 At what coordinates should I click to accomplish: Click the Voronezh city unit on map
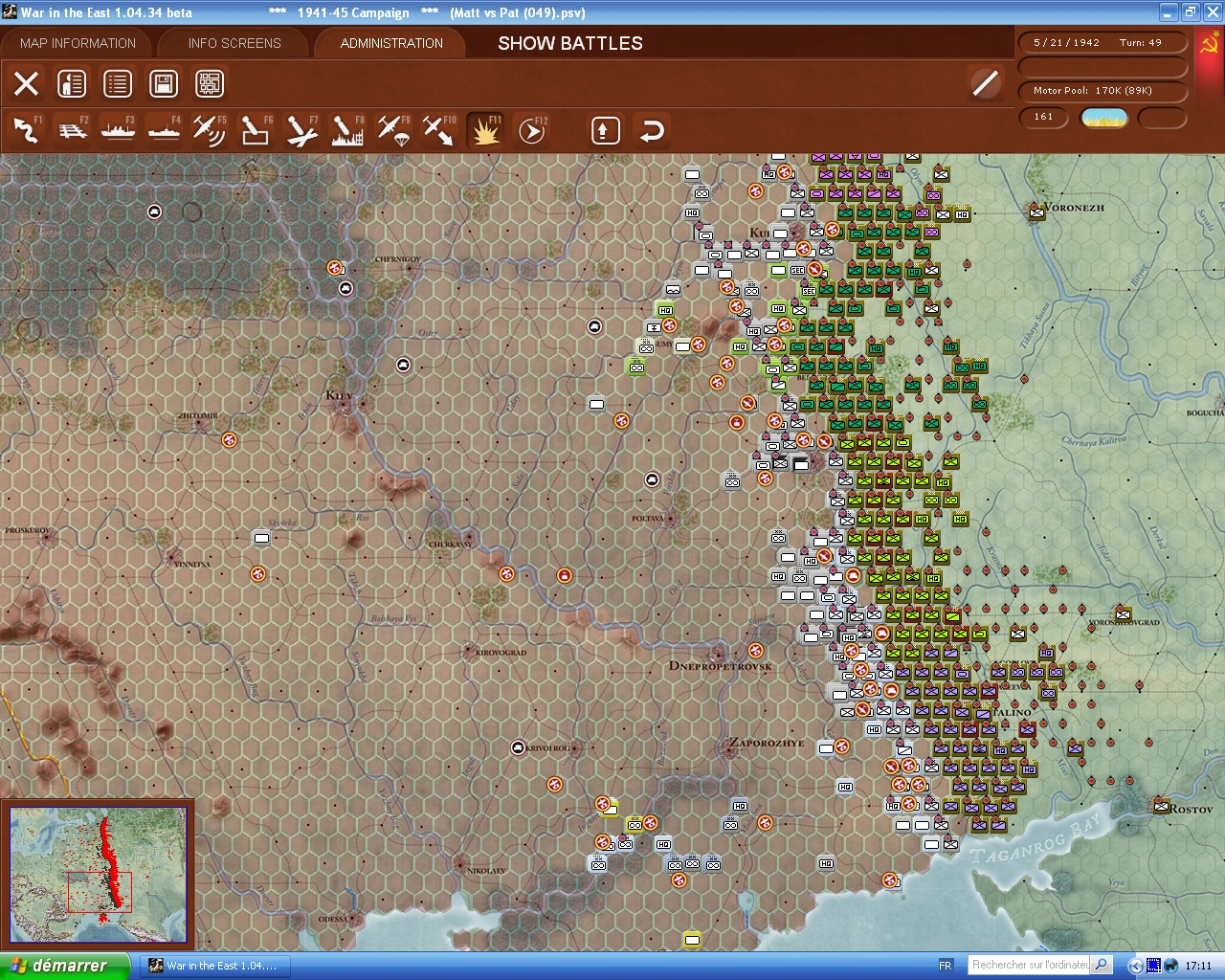[x=1036, y=212]
